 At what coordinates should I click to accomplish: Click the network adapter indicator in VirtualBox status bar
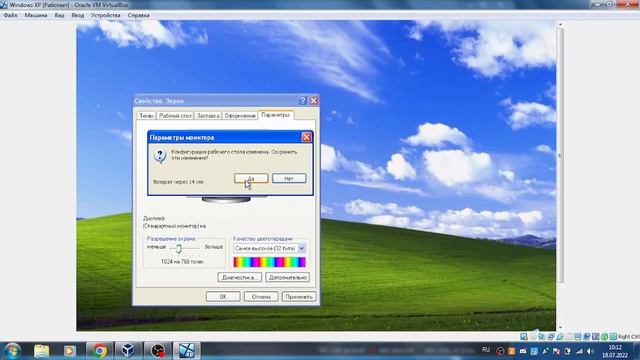coord(551,337)
